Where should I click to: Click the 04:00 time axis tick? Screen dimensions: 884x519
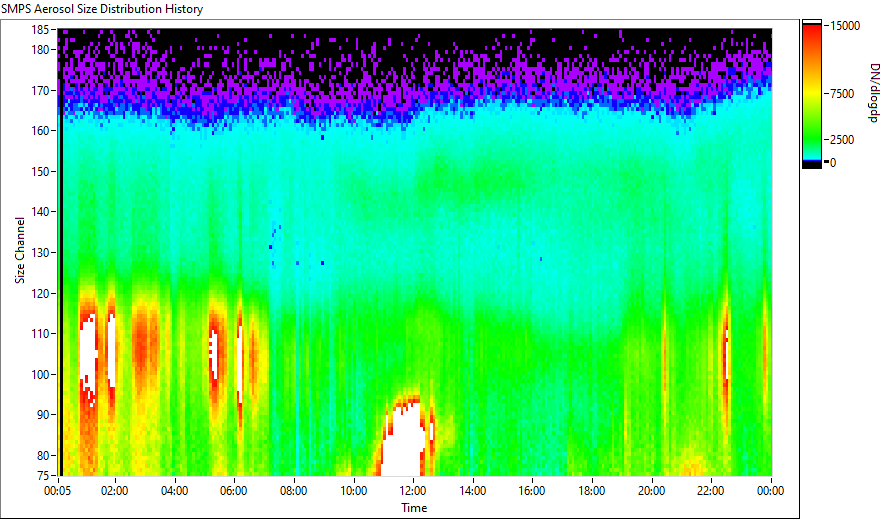click(174, 491)
